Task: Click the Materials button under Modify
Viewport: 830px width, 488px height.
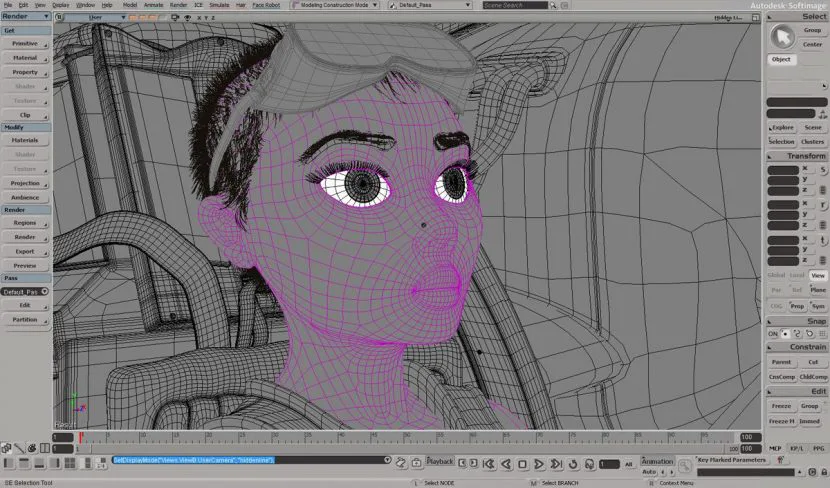Action: [25, 140]
